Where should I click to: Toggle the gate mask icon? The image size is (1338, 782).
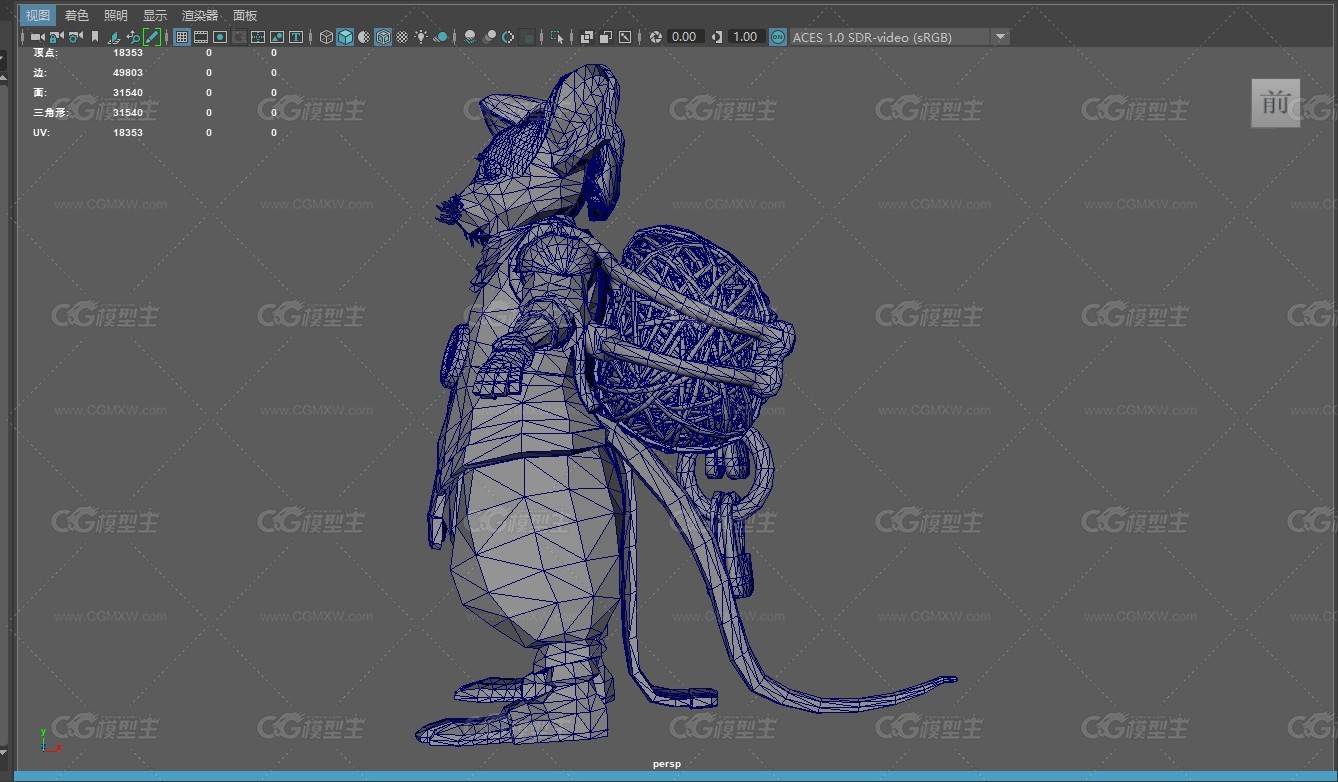click(x=239, y=37)
